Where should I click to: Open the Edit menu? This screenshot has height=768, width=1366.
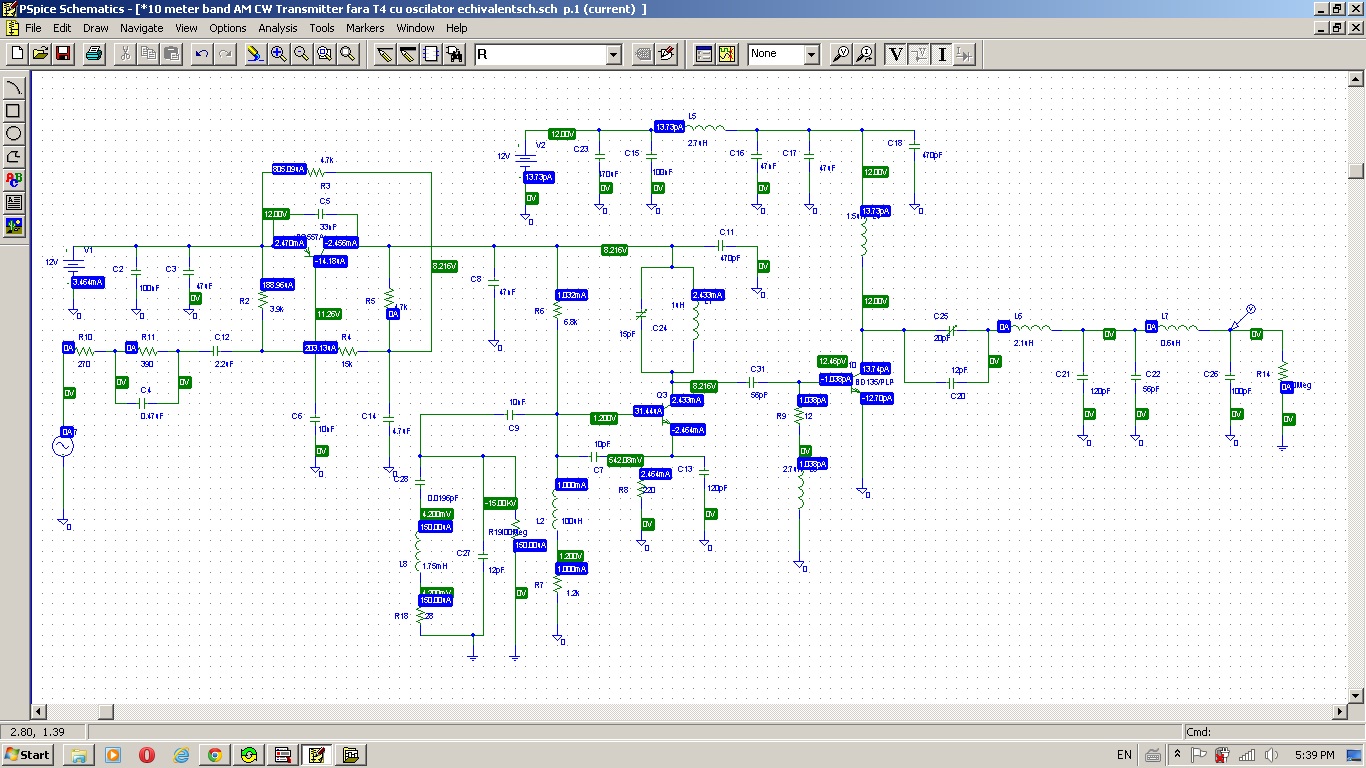[62, 28]
